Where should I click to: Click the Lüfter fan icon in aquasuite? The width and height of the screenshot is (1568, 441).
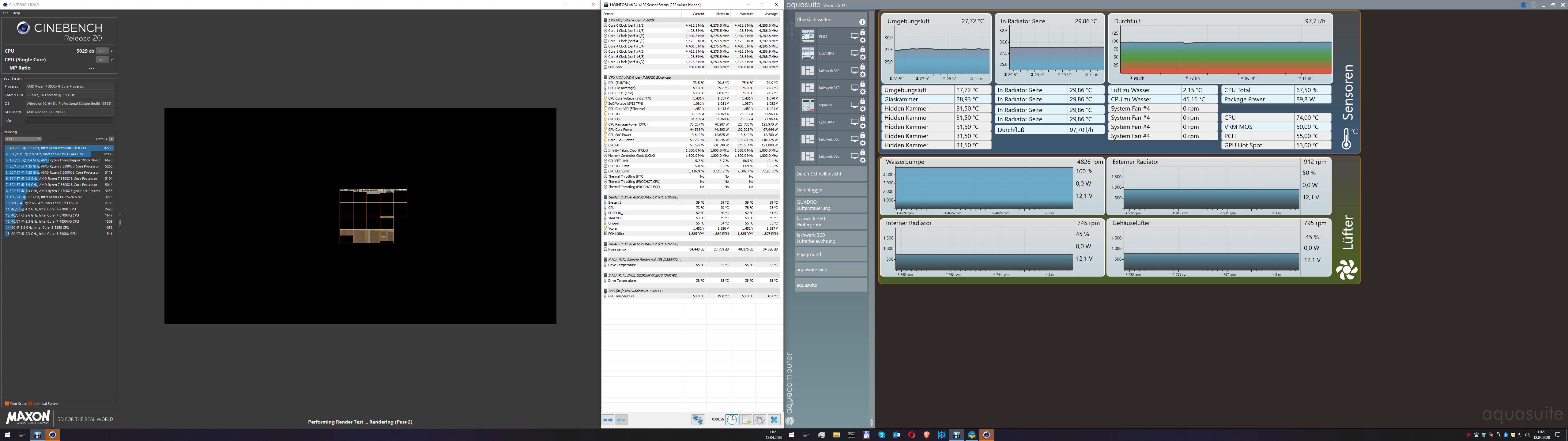(1347, 270)
